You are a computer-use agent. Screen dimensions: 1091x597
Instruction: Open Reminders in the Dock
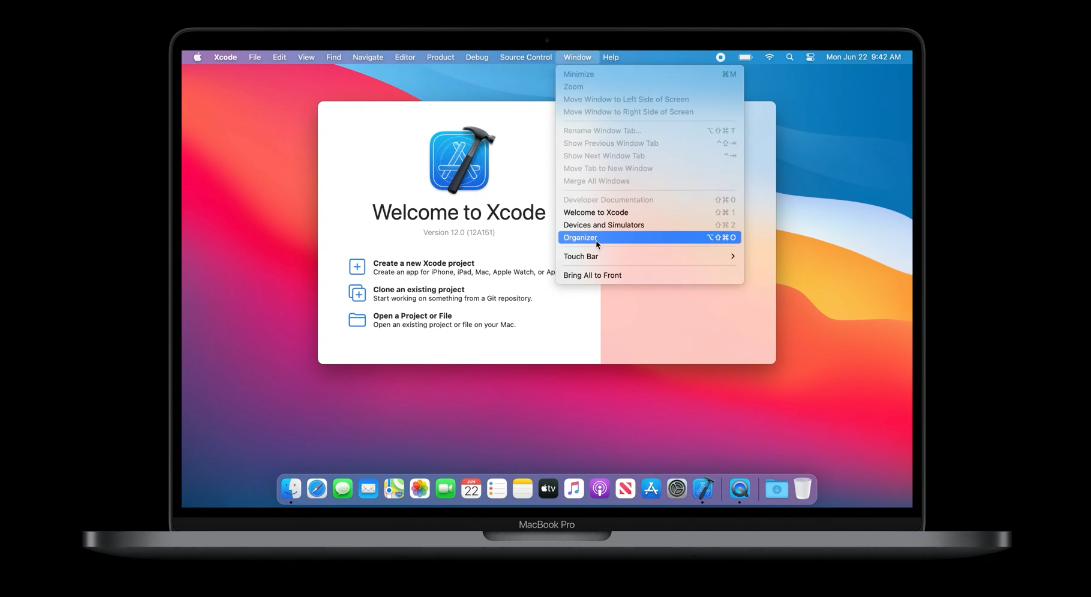click(497, 489)
